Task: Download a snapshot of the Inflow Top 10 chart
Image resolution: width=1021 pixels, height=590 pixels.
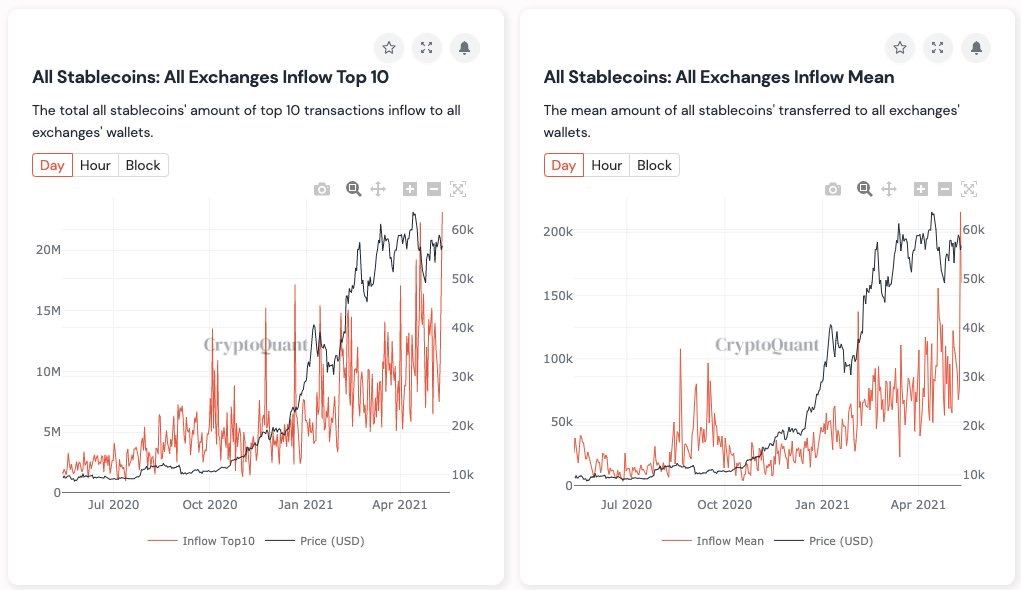Action: point(322,188)
